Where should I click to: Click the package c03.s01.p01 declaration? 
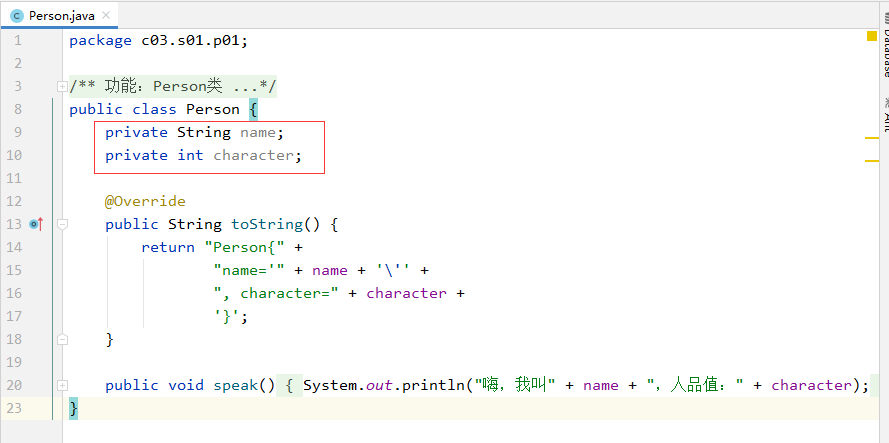point(159,41)
